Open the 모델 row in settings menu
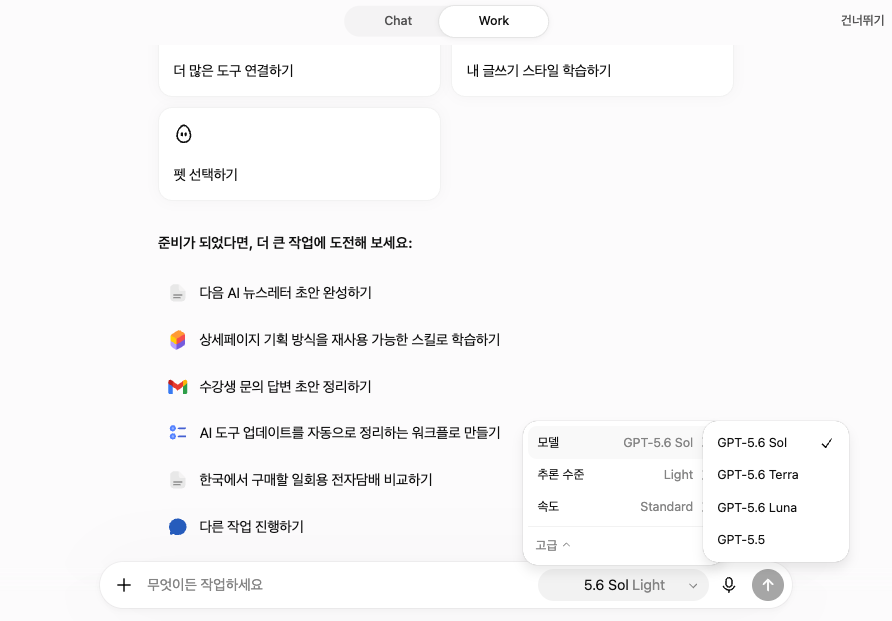The width and height of the screenshot is (892, 621). pos(616,442)
